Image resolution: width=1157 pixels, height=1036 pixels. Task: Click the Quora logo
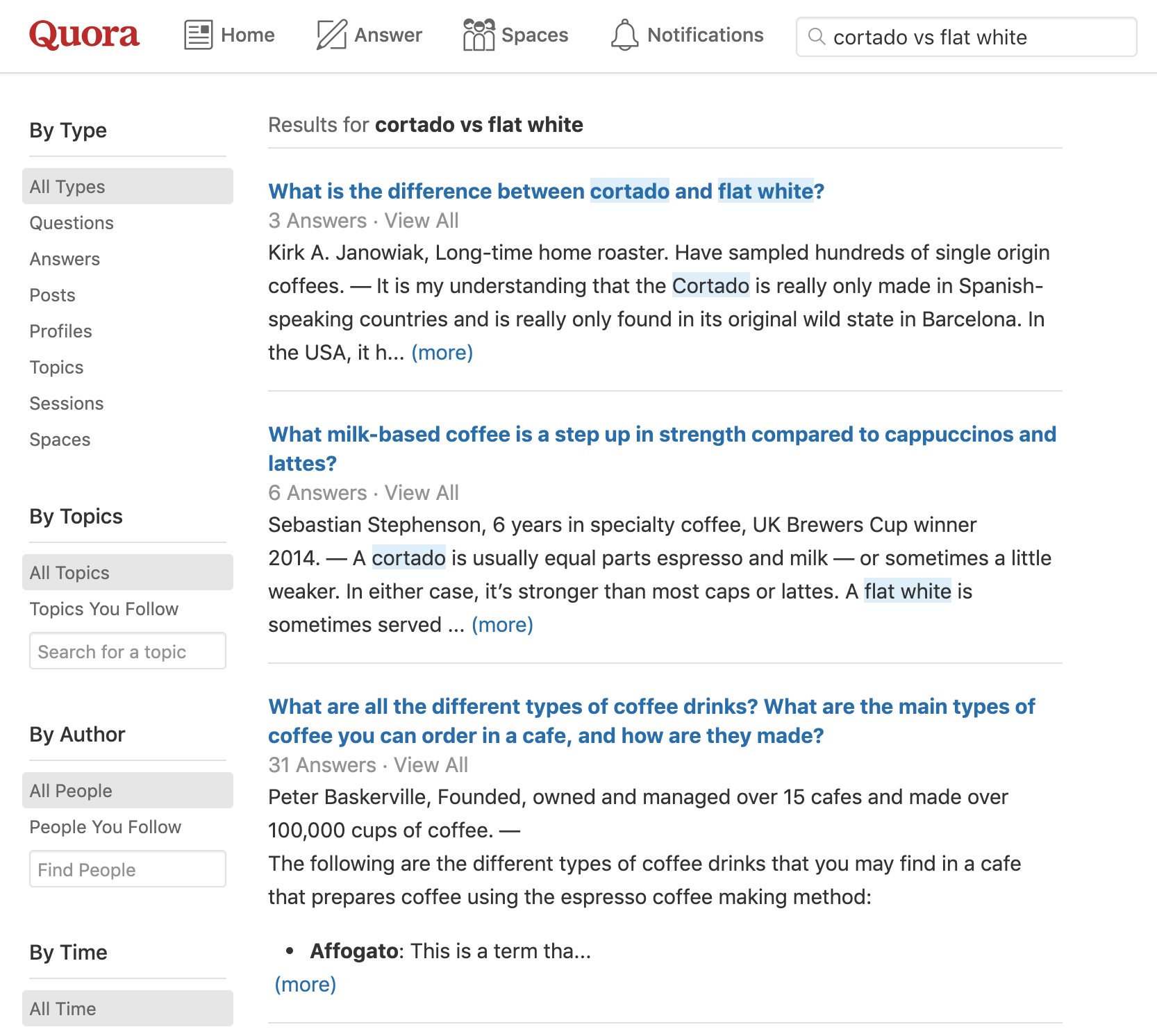click(x=84, y=35)
